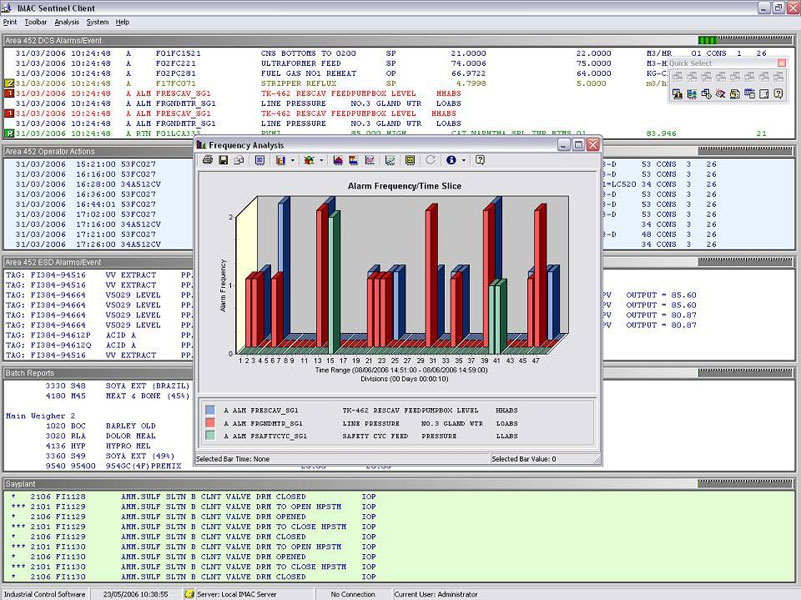Open the System menu
The width and height of the screenshot is (801, 600).
pyautogui.click(x=97, y=21)
